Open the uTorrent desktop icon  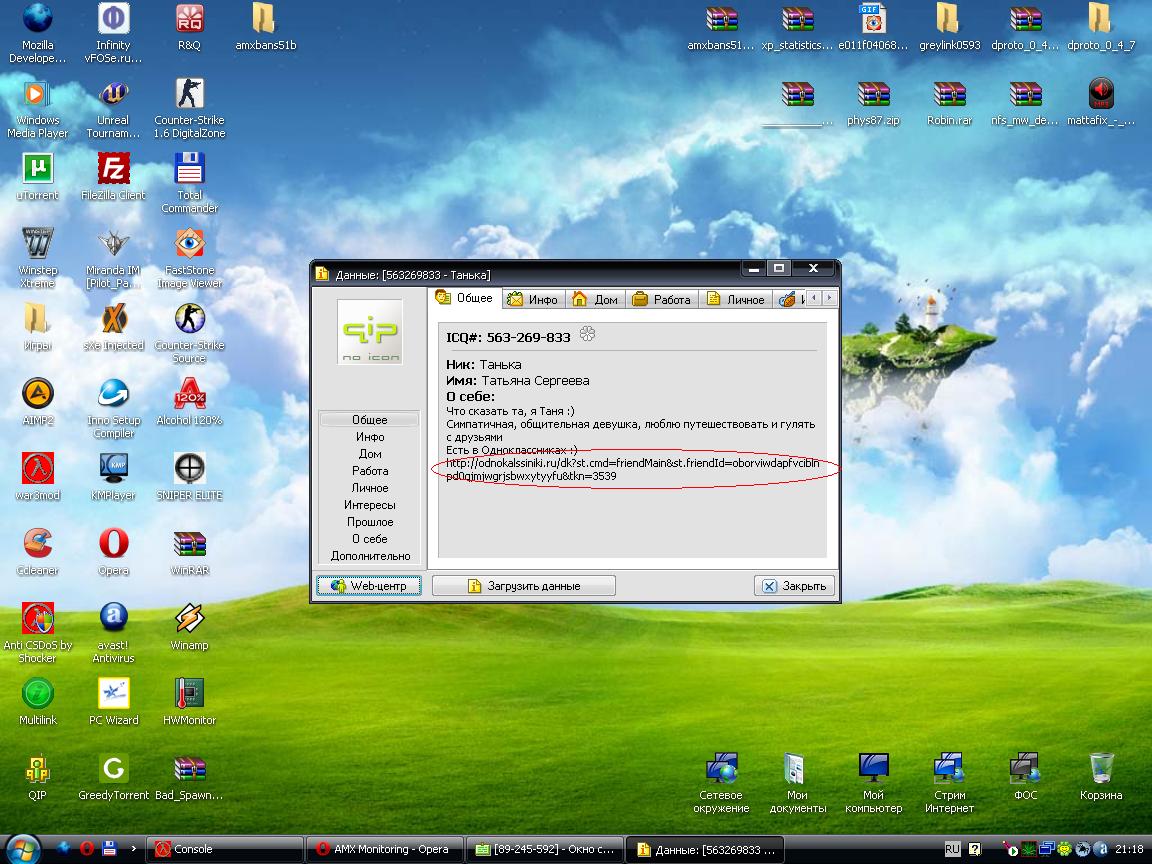point(37,169)
